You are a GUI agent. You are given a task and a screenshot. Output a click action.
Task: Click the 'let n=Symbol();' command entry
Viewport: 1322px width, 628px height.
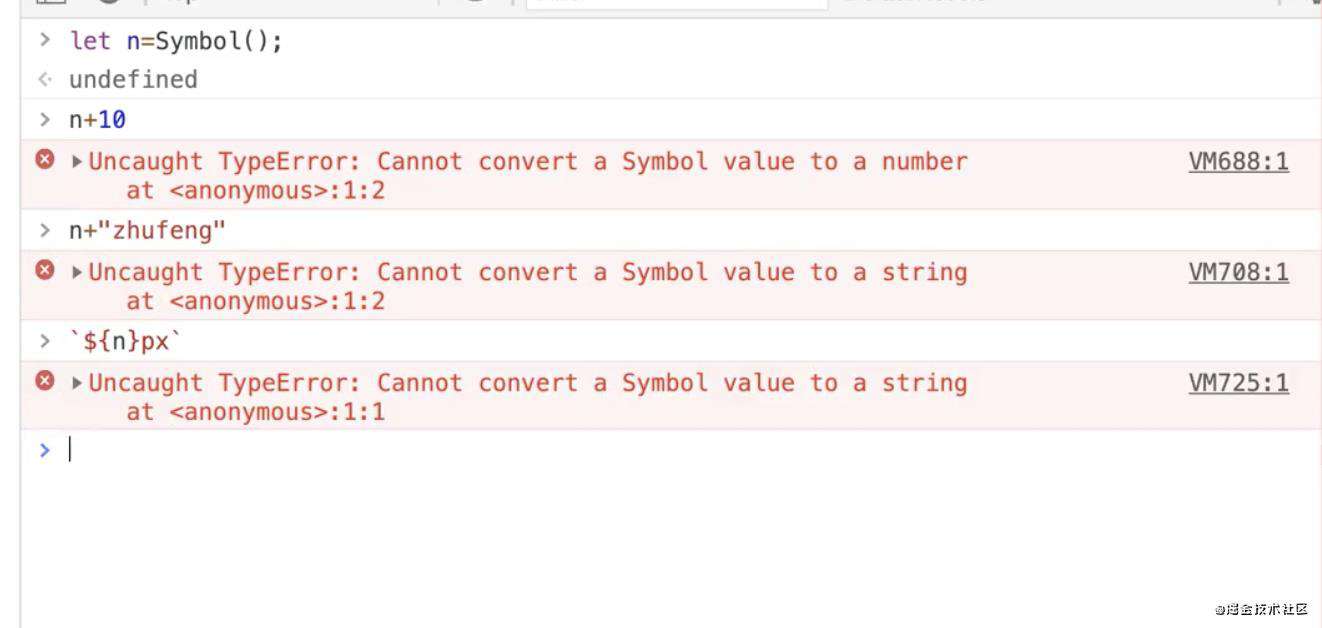coord(176,42)
